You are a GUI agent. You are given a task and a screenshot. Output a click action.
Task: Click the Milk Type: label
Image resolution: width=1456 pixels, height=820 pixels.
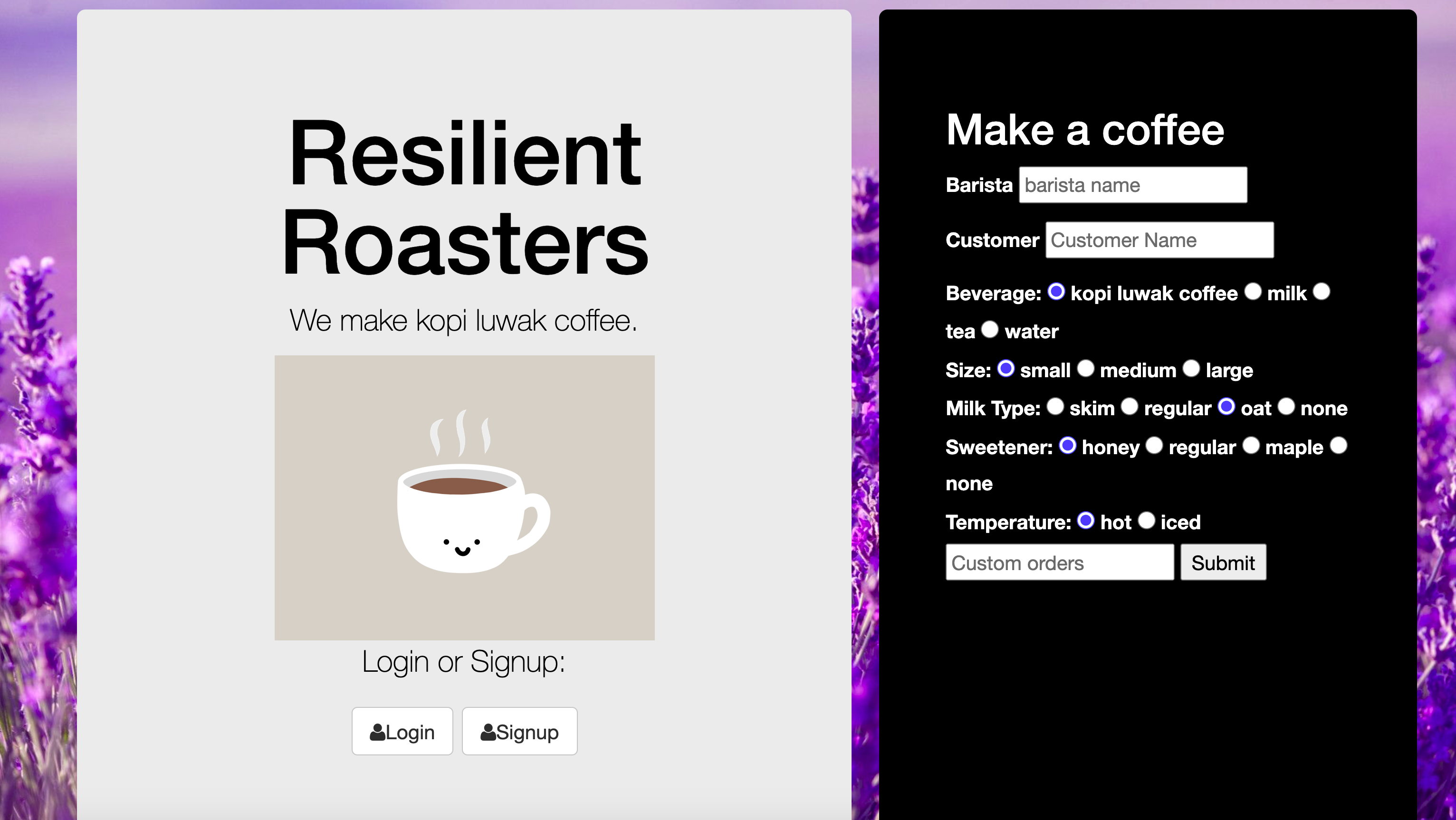(x=993, y=409)
